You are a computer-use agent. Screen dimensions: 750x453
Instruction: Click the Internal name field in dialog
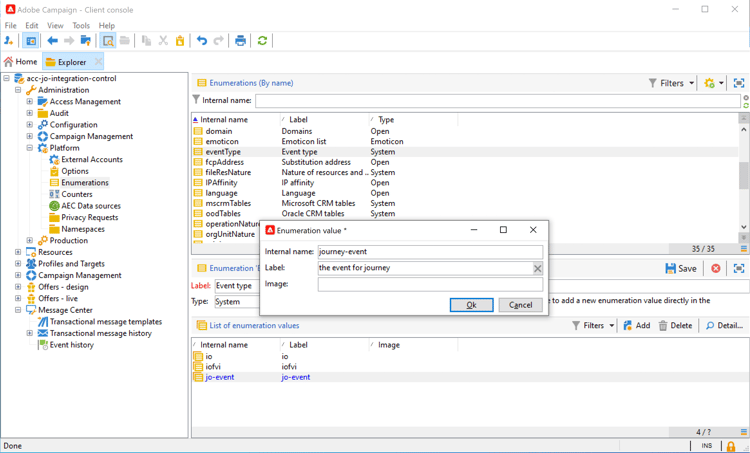point(430,252)
